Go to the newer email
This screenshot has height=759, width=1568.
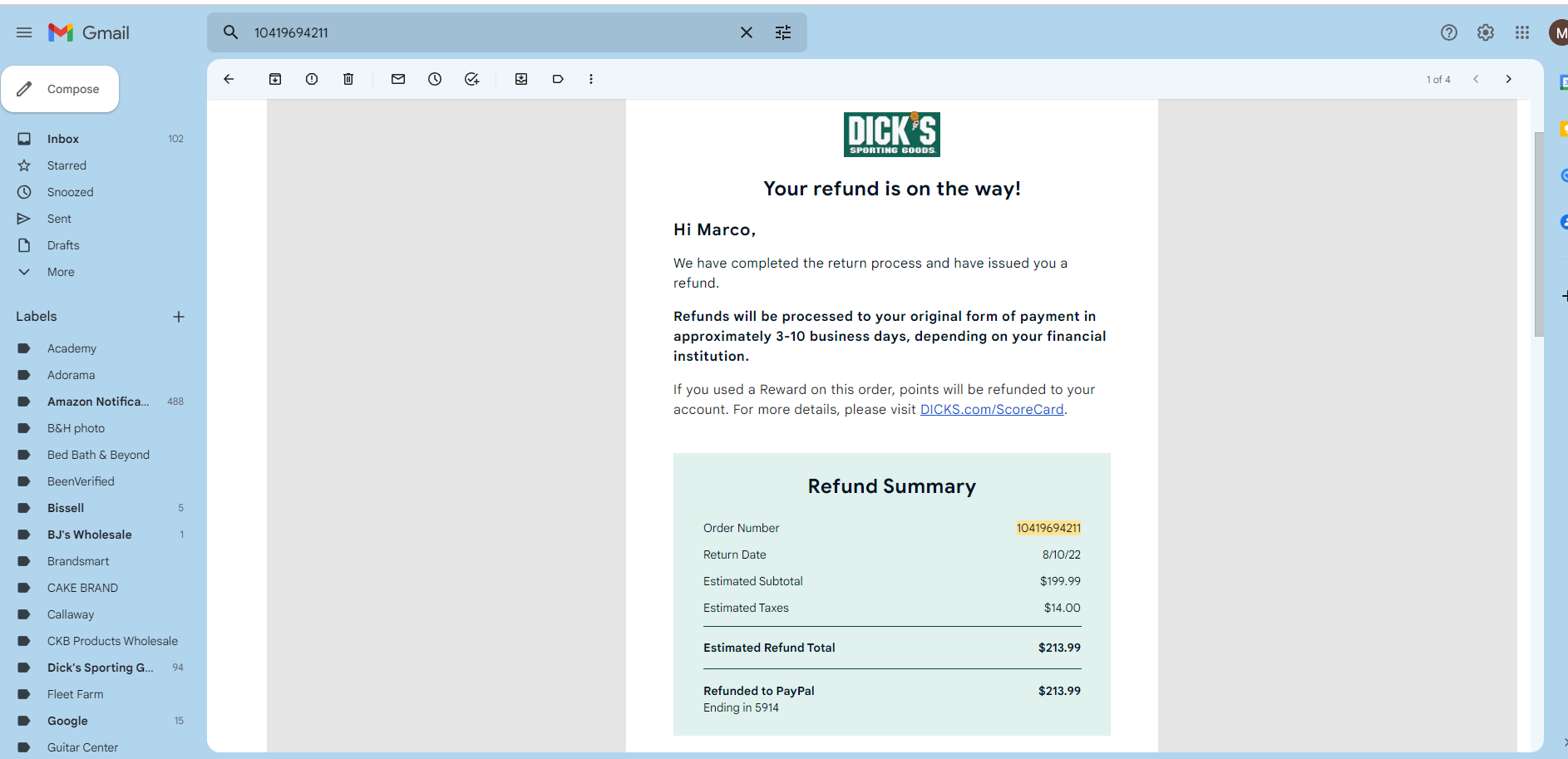click(1476, 79)
